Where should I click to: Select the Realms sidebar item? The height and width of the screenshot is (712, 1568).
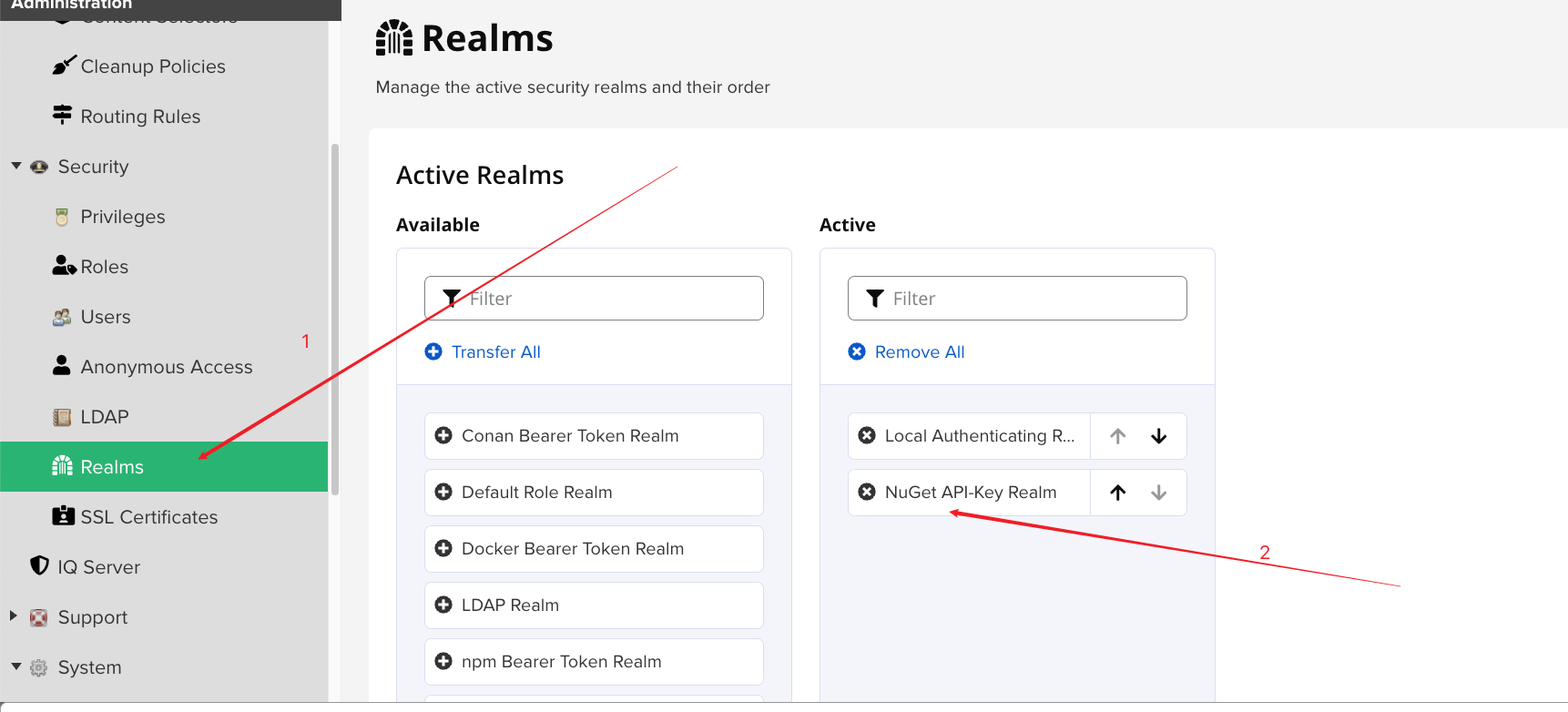tap(164, 467)
